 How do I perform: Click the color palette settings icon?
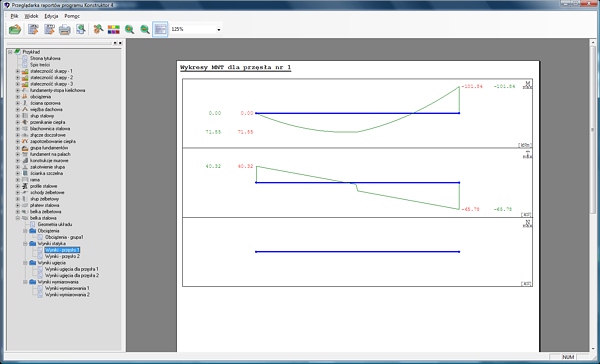[114, 29]
